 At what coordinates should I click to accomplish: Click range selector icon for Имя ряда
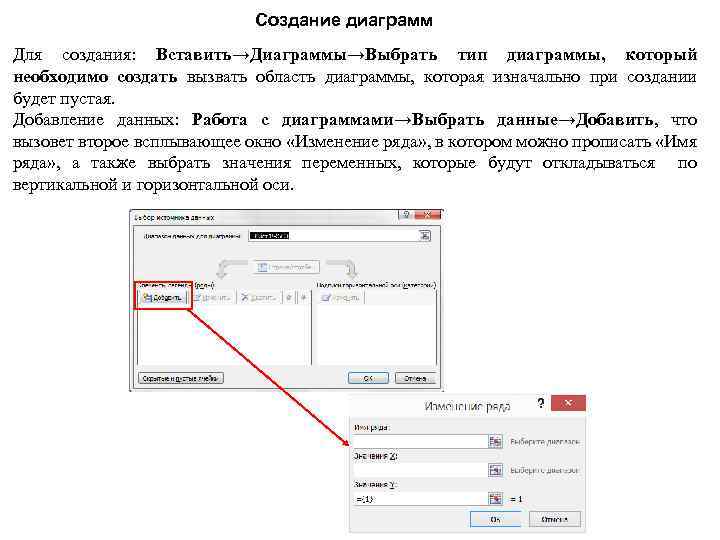click(x=495, y=441)
